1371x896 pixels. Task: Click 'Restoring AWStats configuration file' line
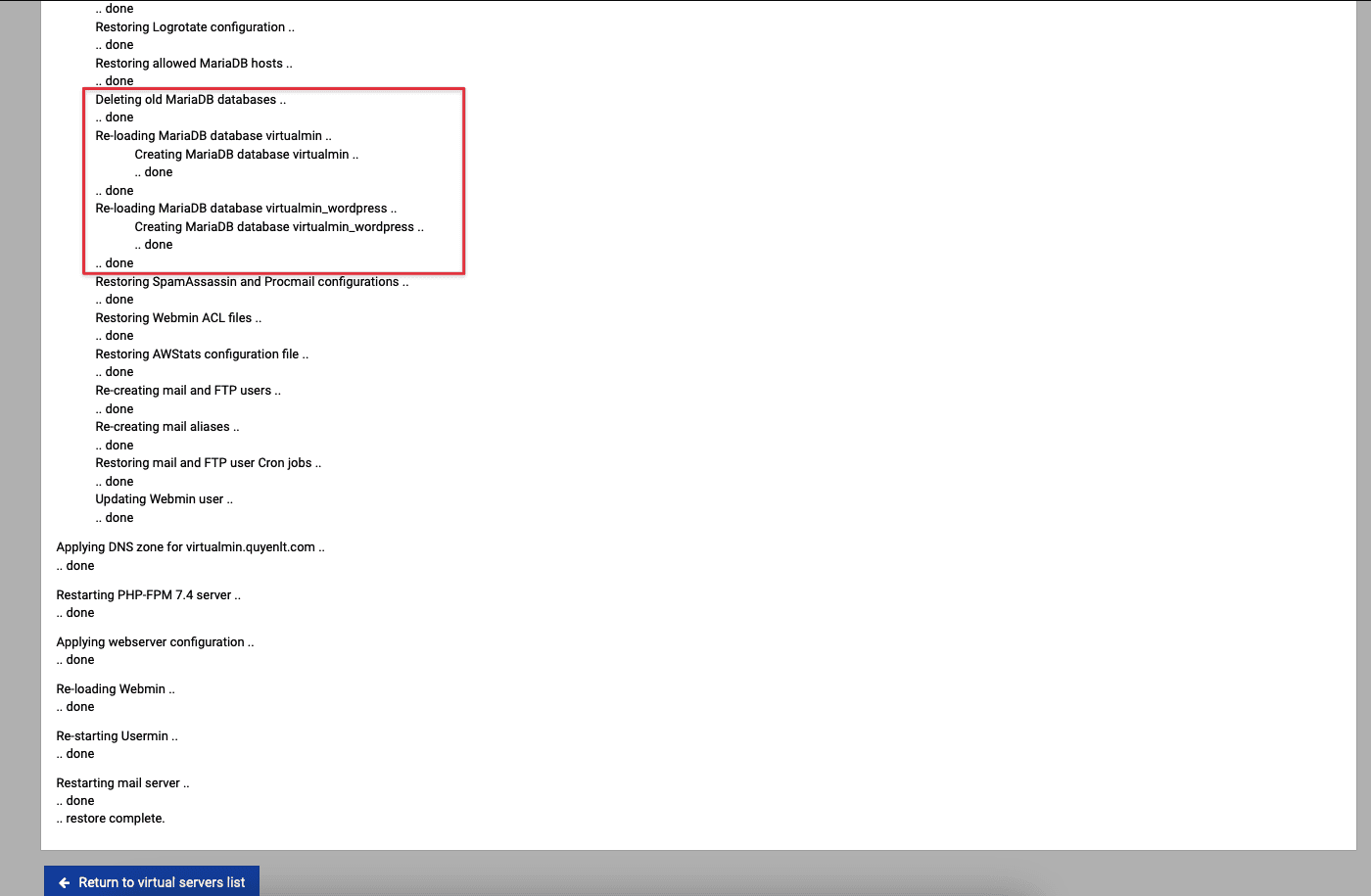click(x=201, y=354)
